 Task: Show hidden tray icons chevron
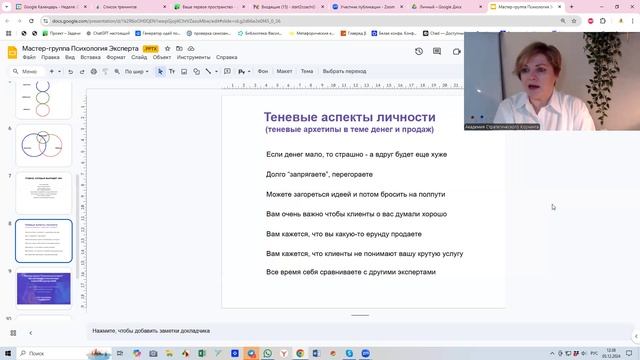(x=552, y=353)
